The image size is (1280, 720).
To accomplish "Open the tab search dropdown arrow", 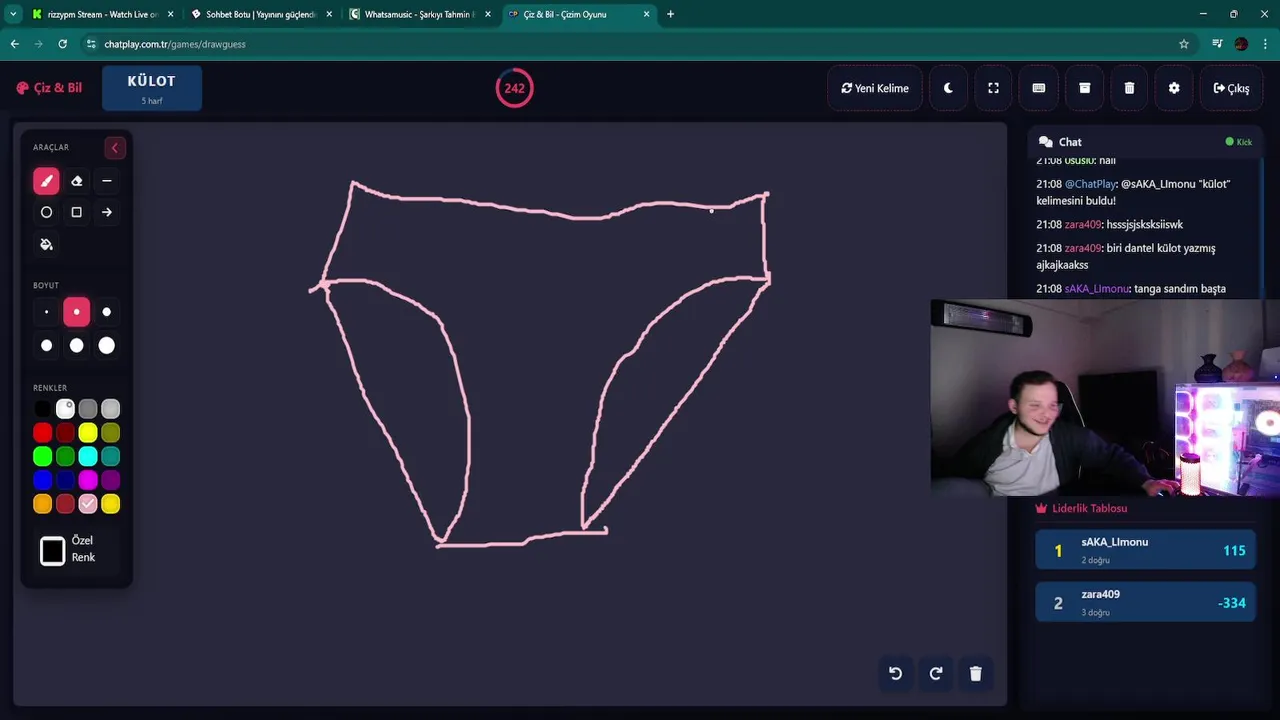I will coord(13,14).
